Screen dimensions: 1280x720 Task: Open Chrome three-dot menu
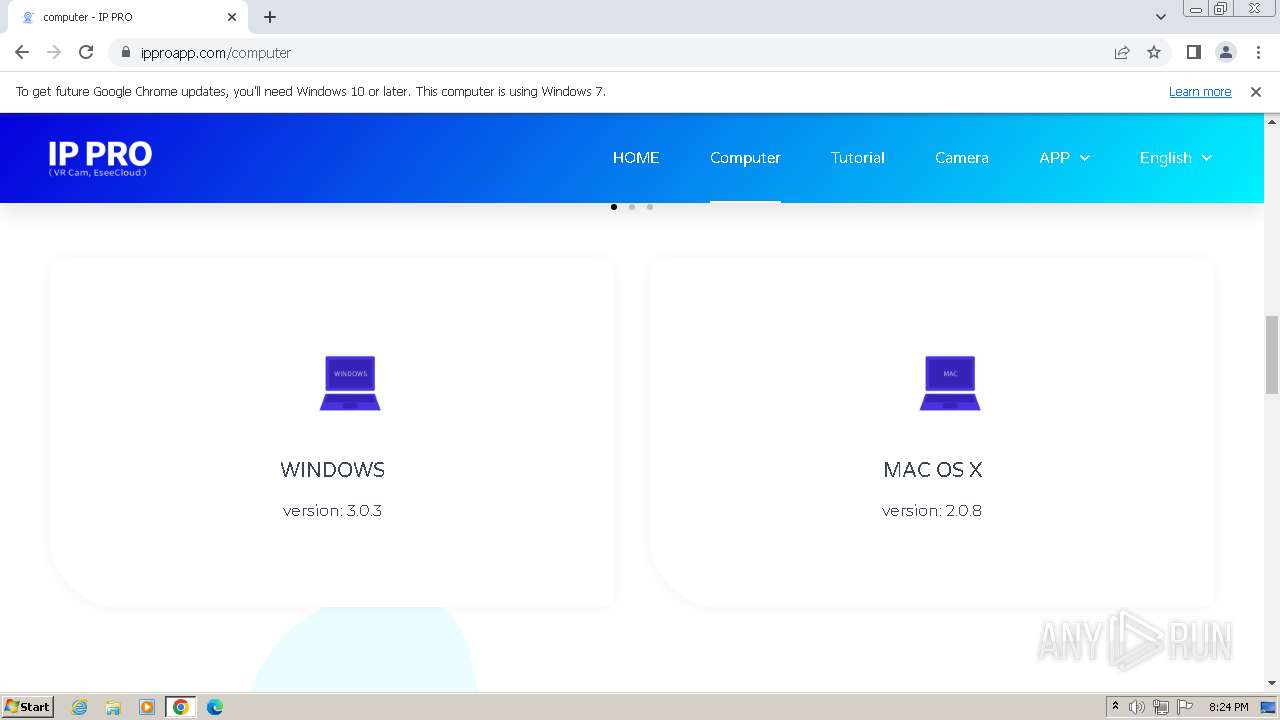point(1258,52)
